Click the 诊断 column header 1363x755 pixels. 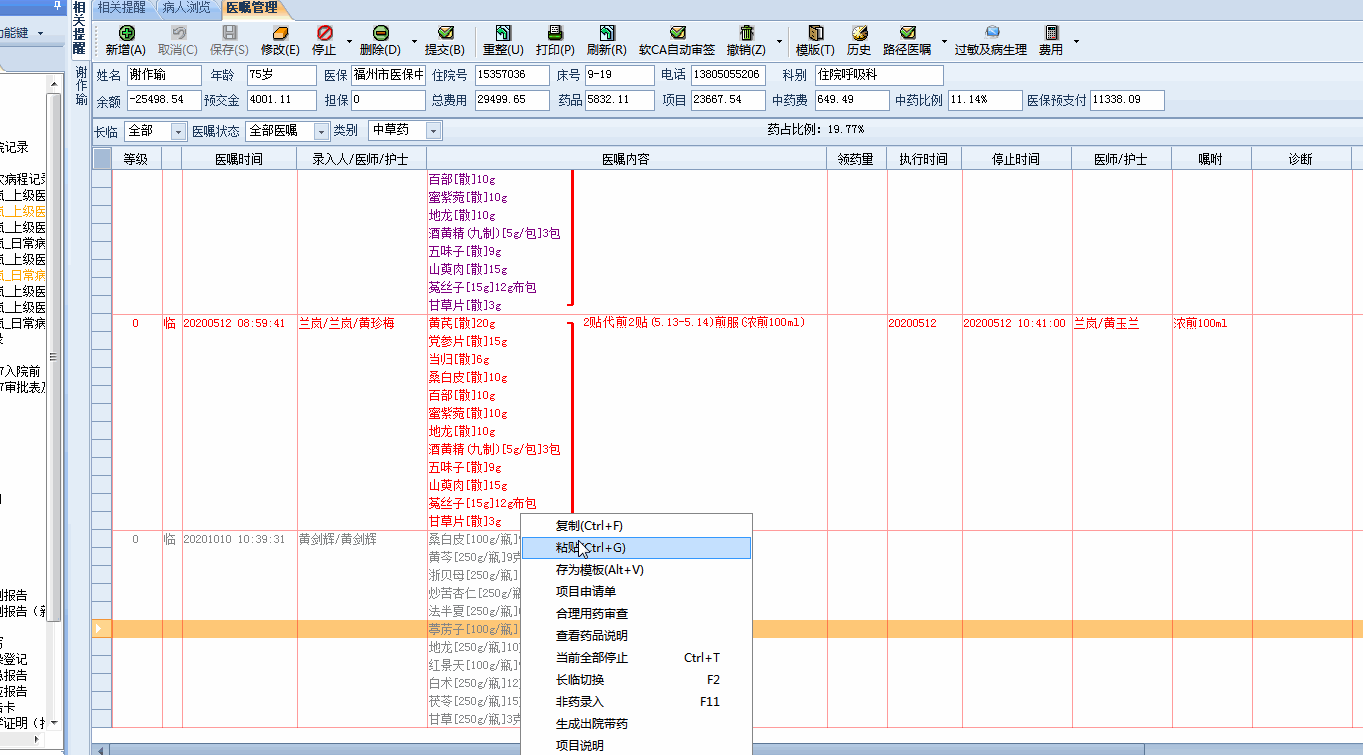pos(1301,159)
